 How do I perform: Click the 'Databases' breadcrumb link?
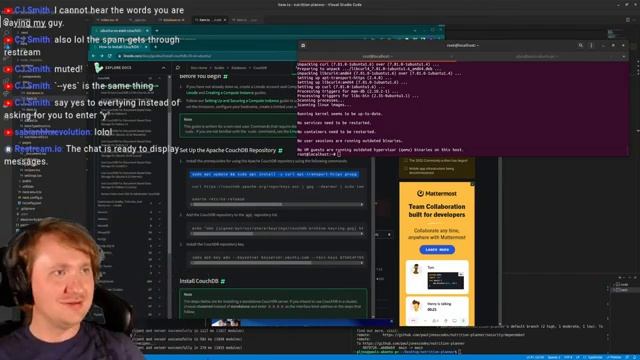point(239,68)
